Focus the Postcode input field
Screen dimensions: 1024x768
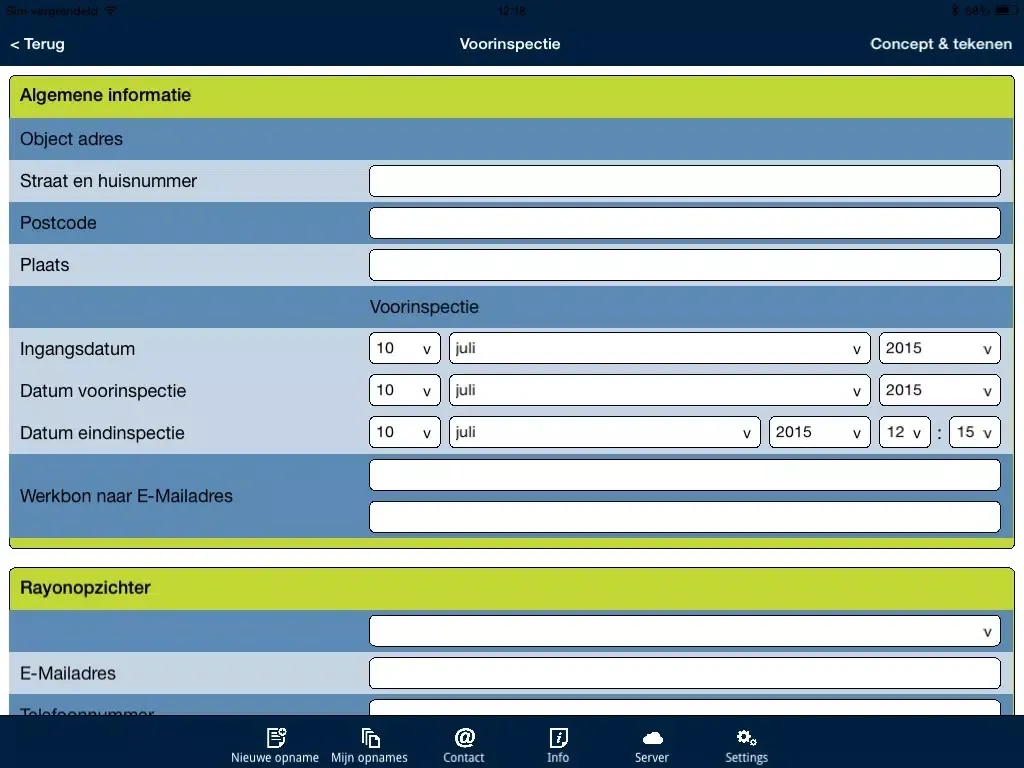684,223
